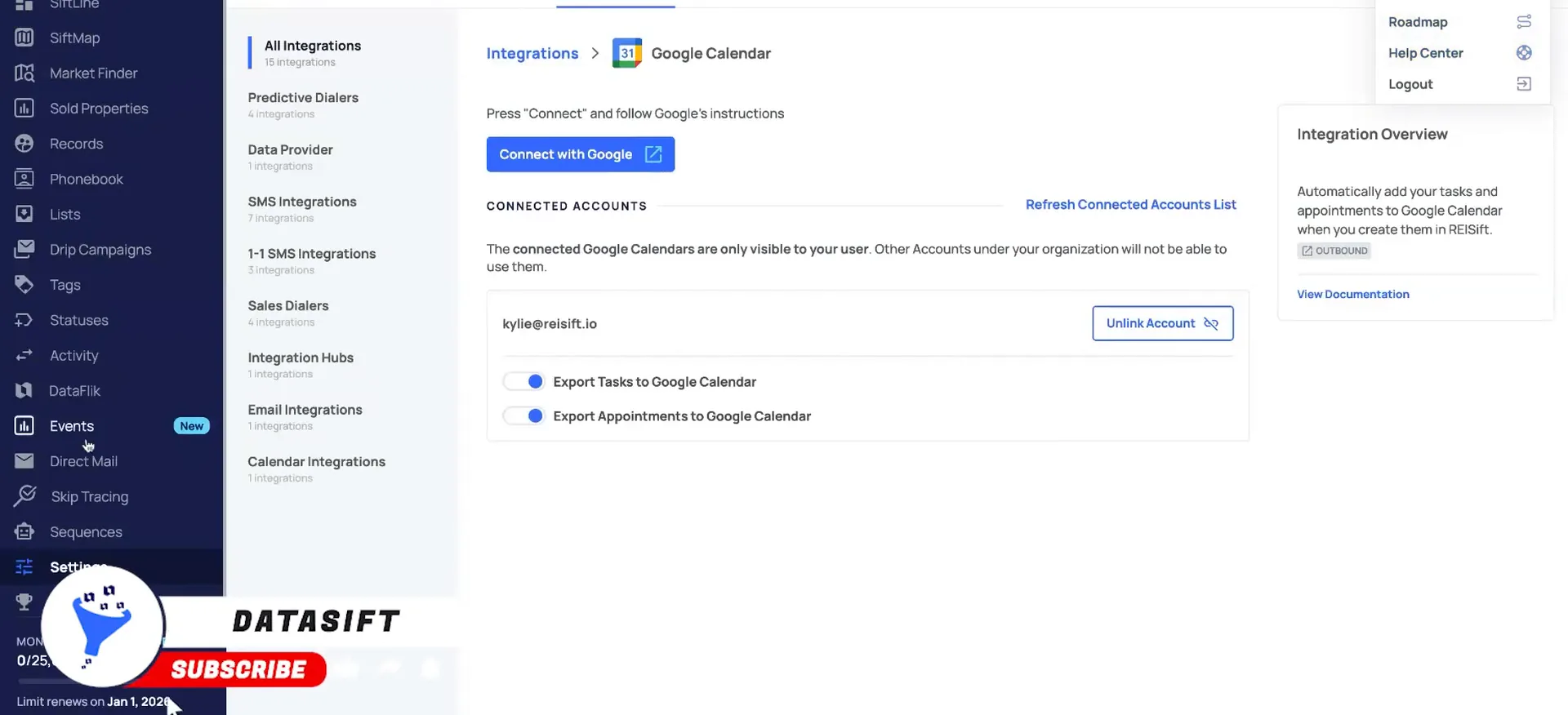Click the Tags icon in sidebar
The image size is (1568, 715).
[x=24, y=284]
